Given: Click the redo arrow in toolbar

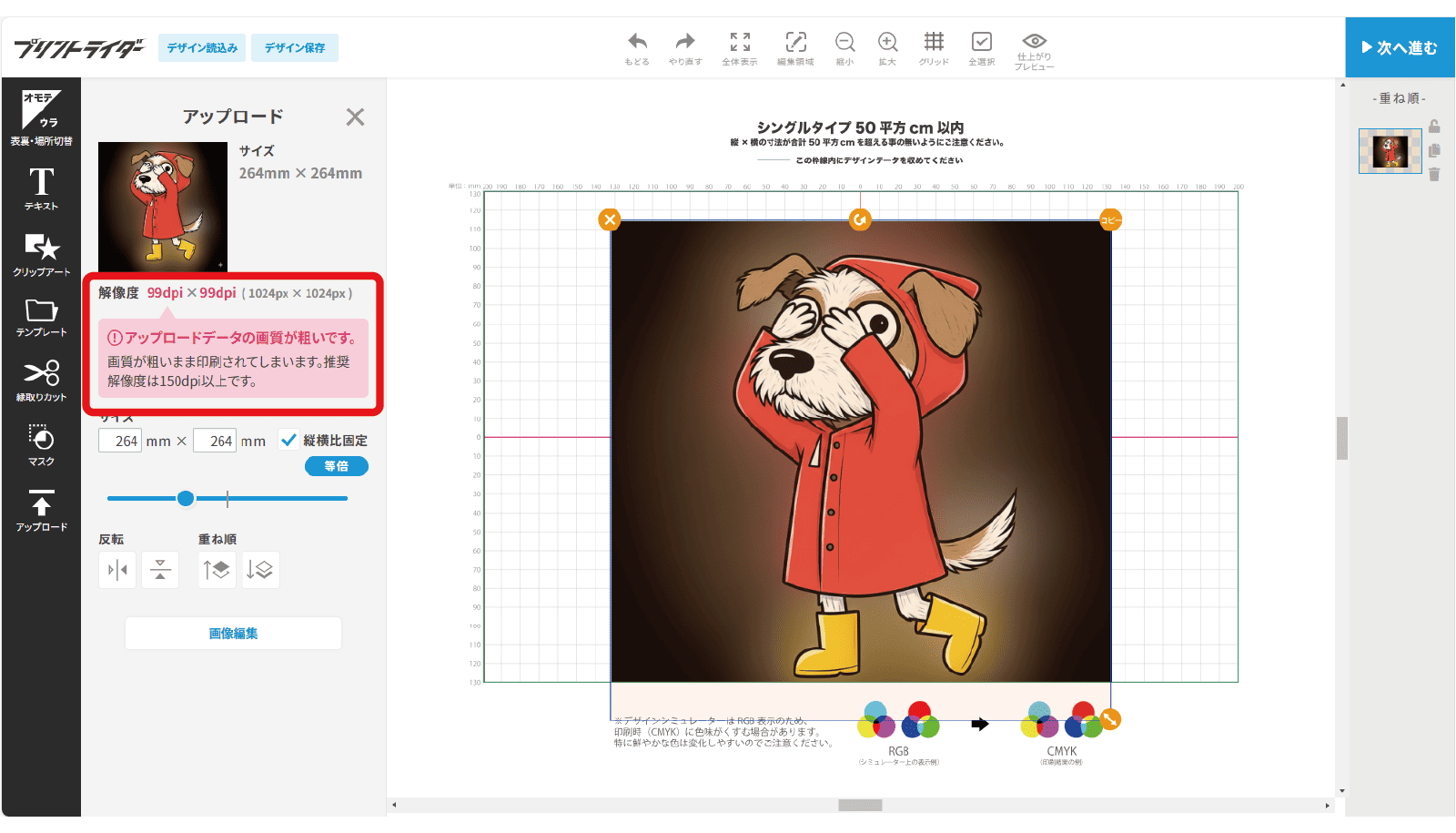Looking at the screenshot, I should 685,47.
